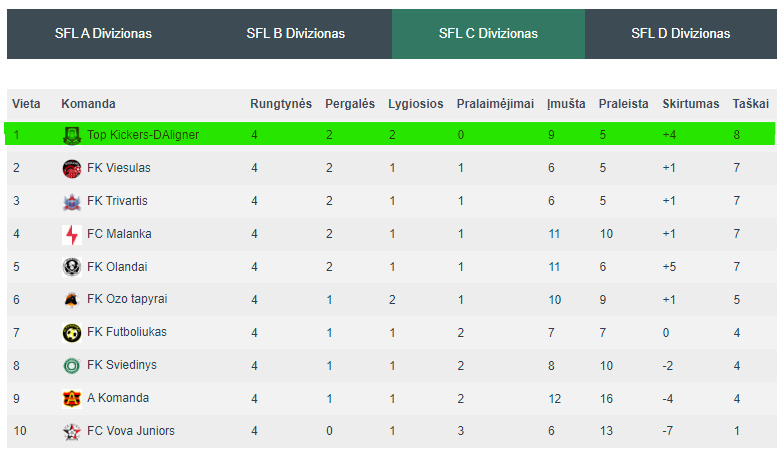Click the Skirtumas column header
This screenshot has width=784, height=452.
click(690, 104)
